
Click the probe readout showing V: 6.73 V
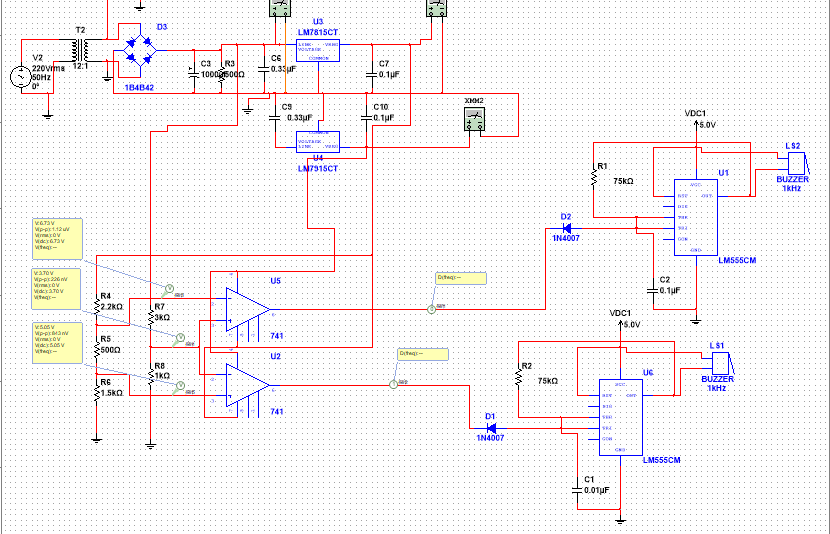click(57, 239)
